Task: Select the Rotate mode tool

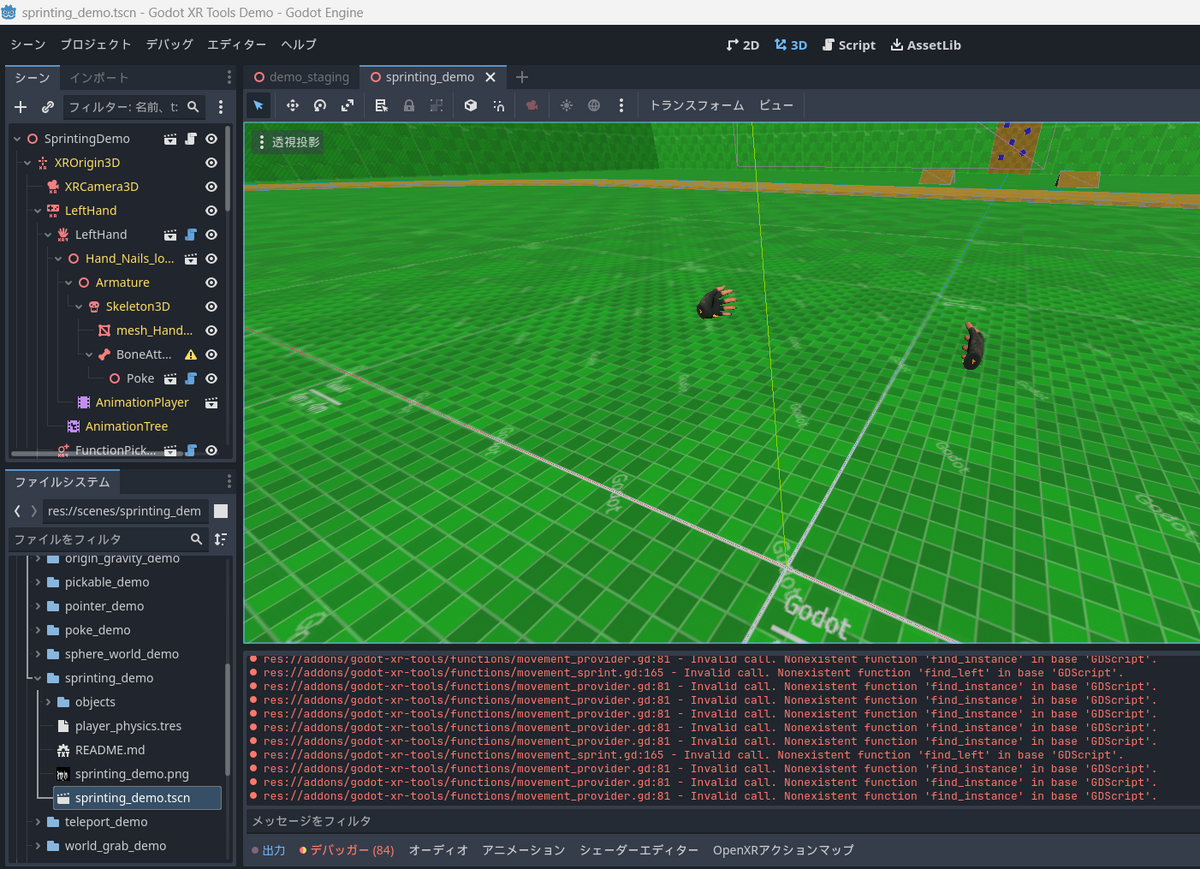Action: pos(320,105)
